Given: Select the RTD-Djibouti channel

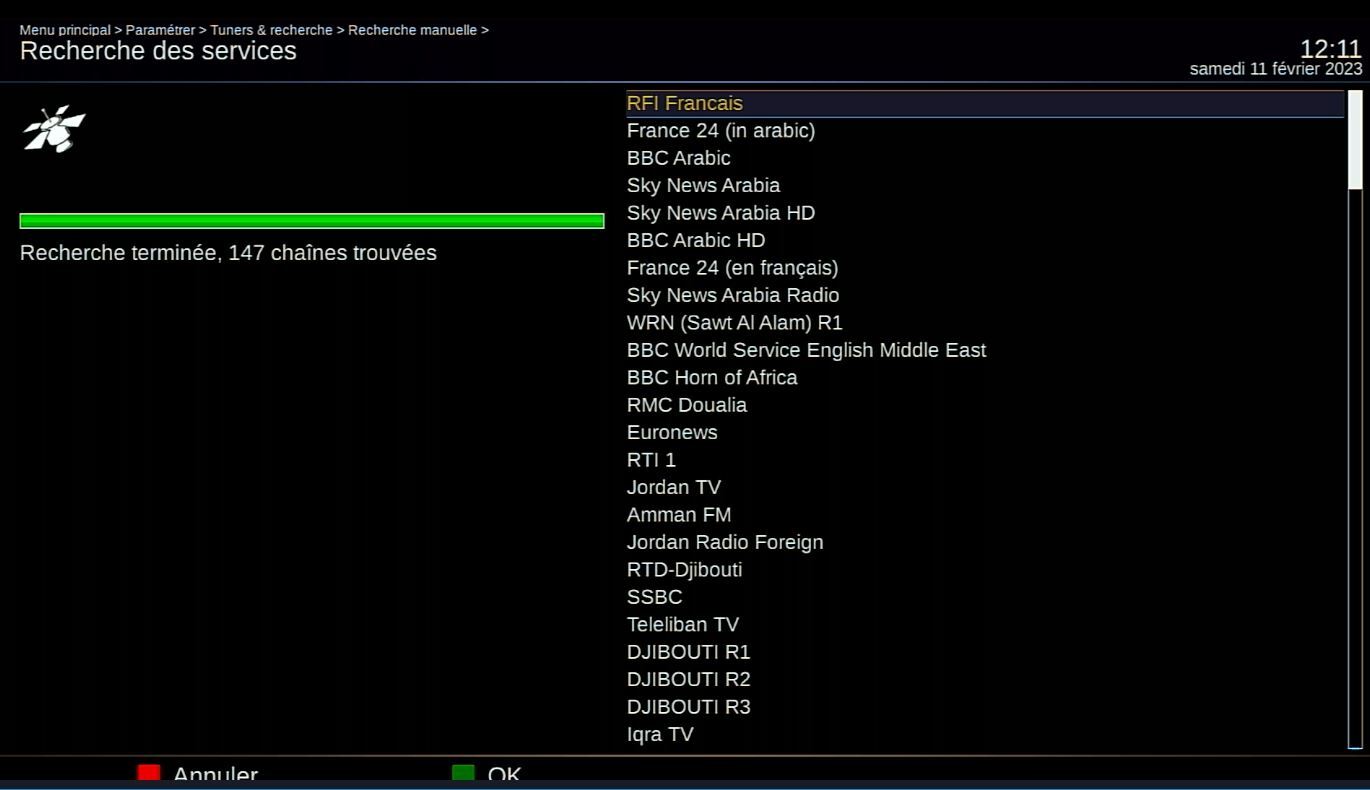Looking at the screenshot, I should click(985, 570).
